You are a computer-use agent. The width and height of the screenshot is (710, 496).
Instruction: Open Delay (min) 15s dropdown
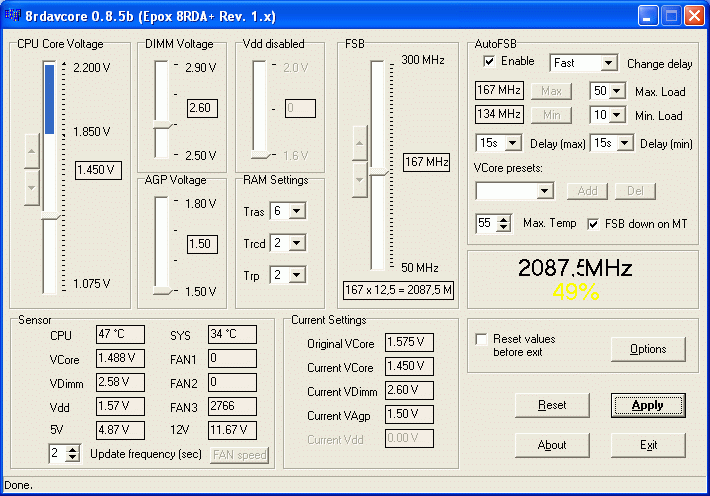(x=625, y=144)
